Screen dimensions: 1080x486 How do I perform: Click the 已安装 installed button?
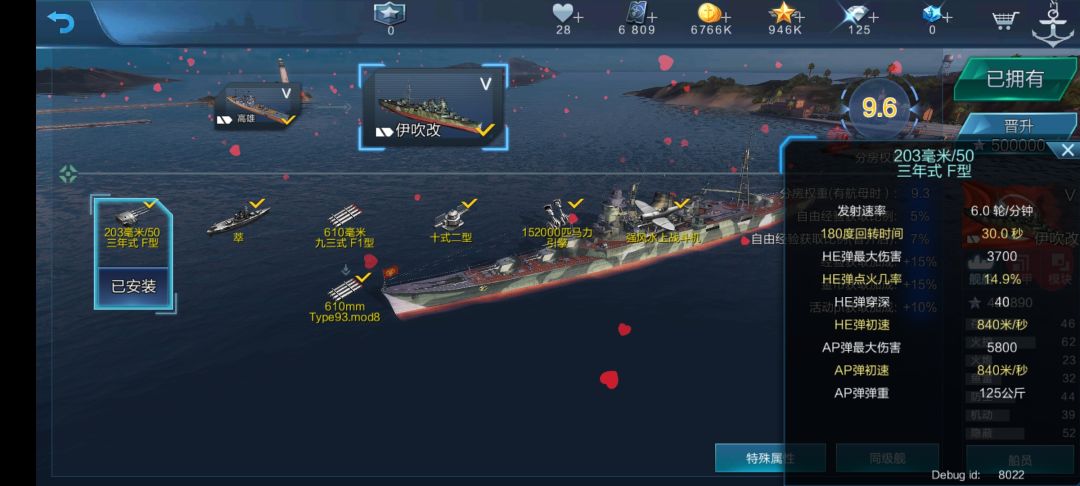(x=134, y=286)
